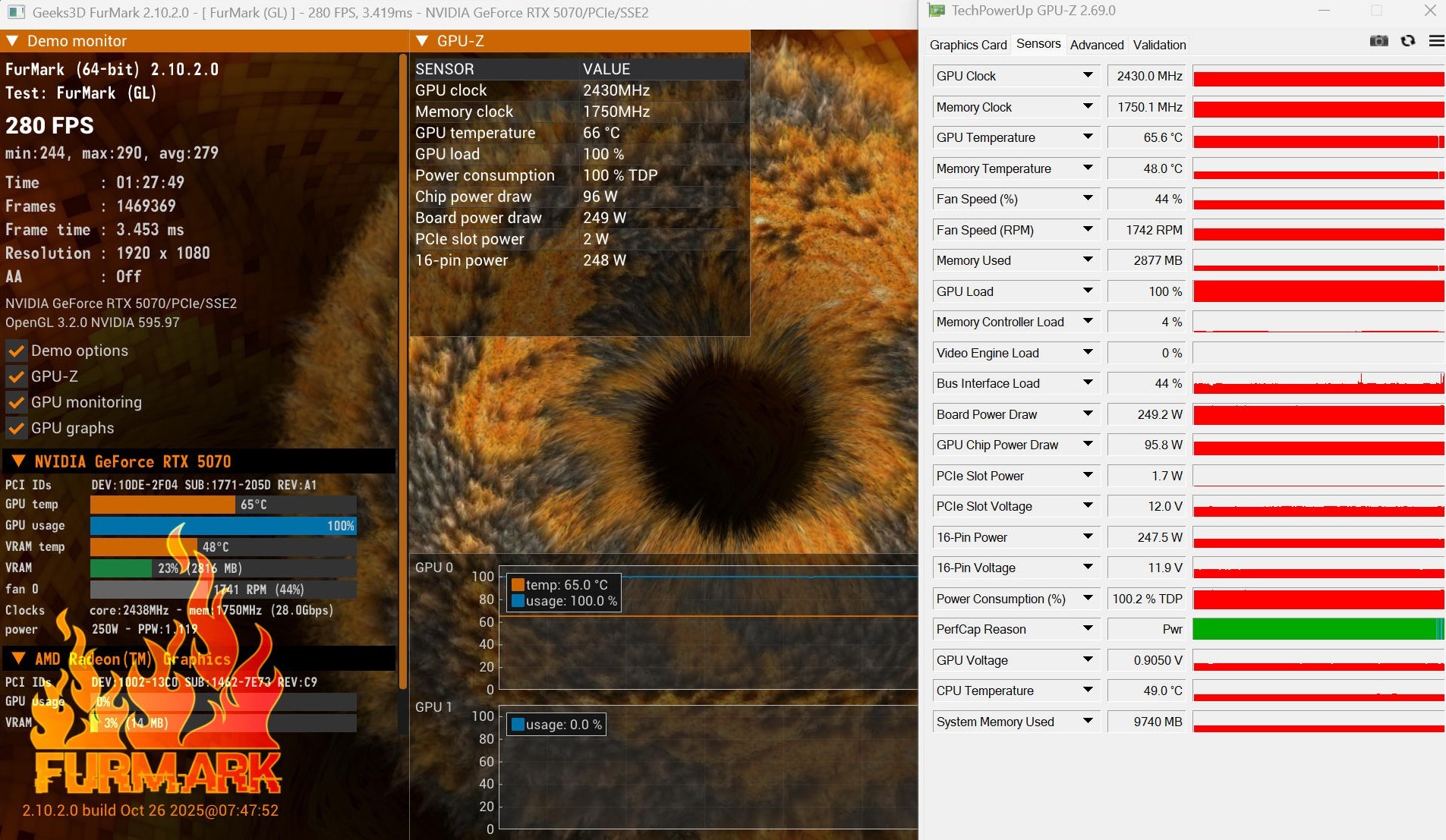This screenshot has height=840, width=1446.
Task: Click the SENSOR column header in overlay
Action: 445,69
